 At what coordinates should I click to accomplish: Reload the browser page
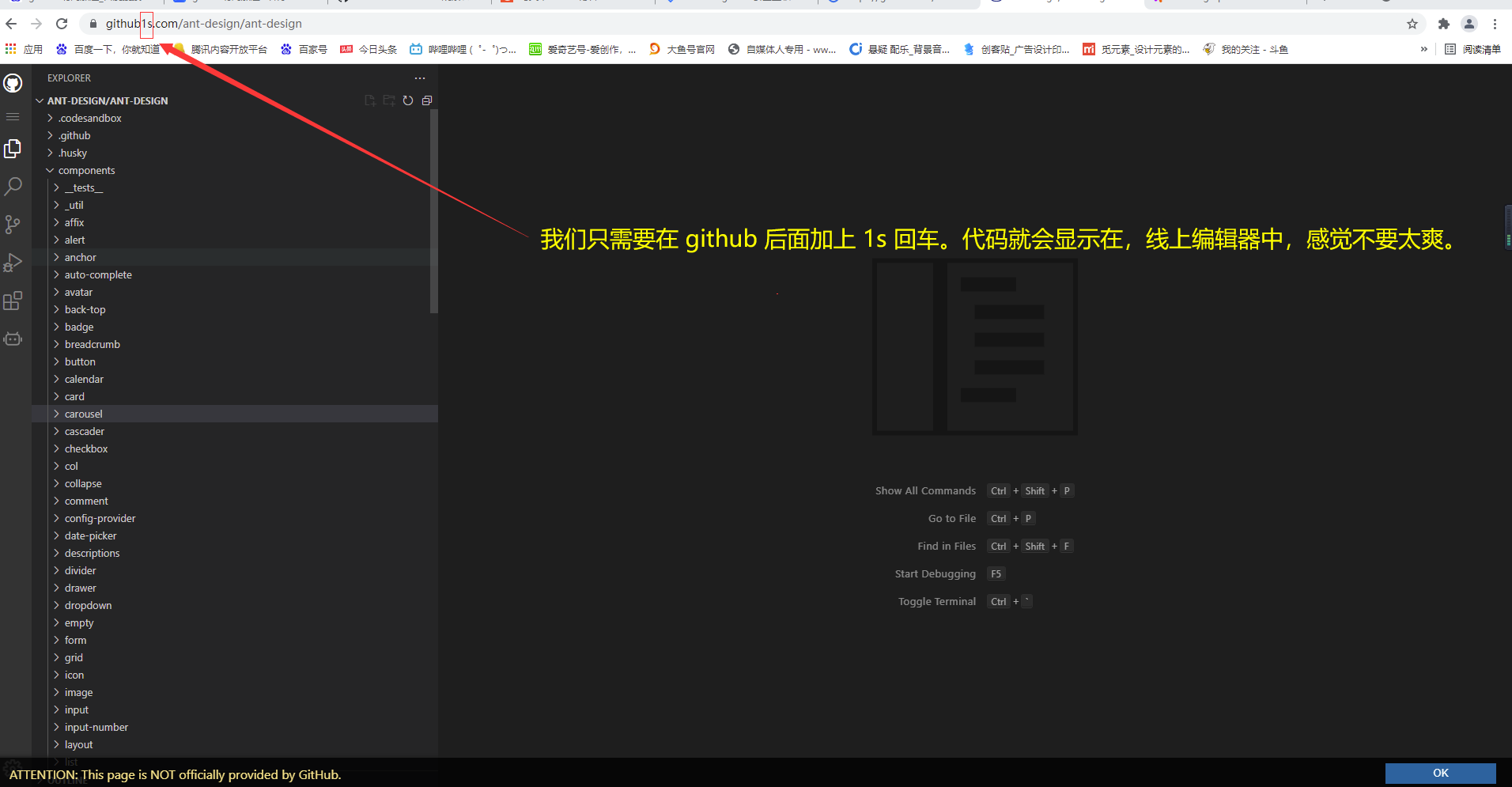click(62, 24)
